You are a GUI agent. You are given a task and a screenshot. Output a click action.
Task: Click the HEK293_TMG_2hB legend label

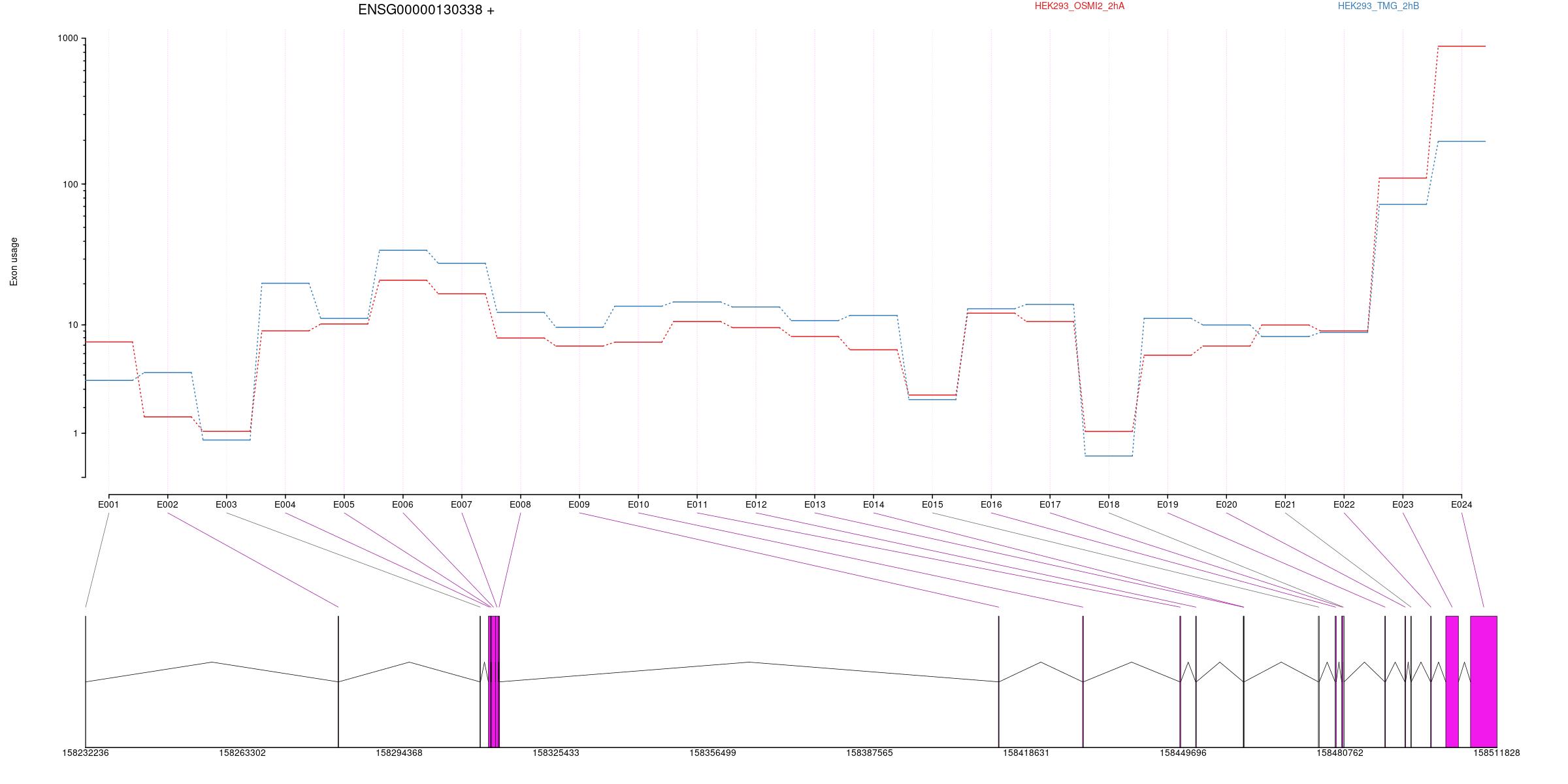click(x=1379, y=6)
